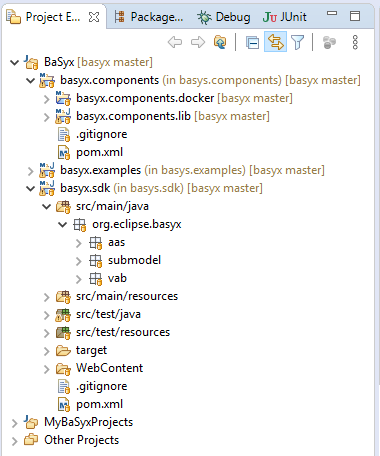The width and height of the screenshot is (380, 456).
Task: Select the src/test/resources label
Action: point(123,332)
